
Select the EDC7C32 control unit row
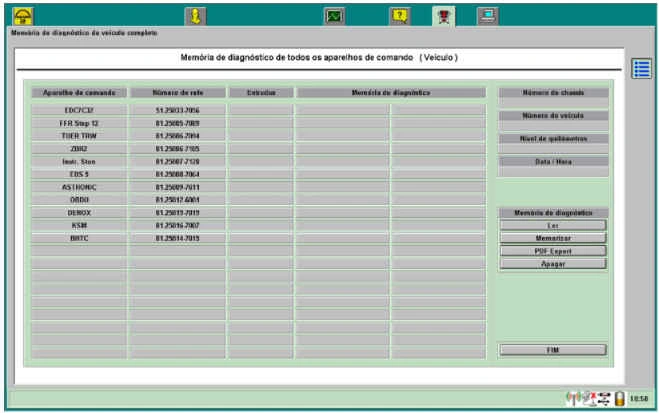click(78, 109)
